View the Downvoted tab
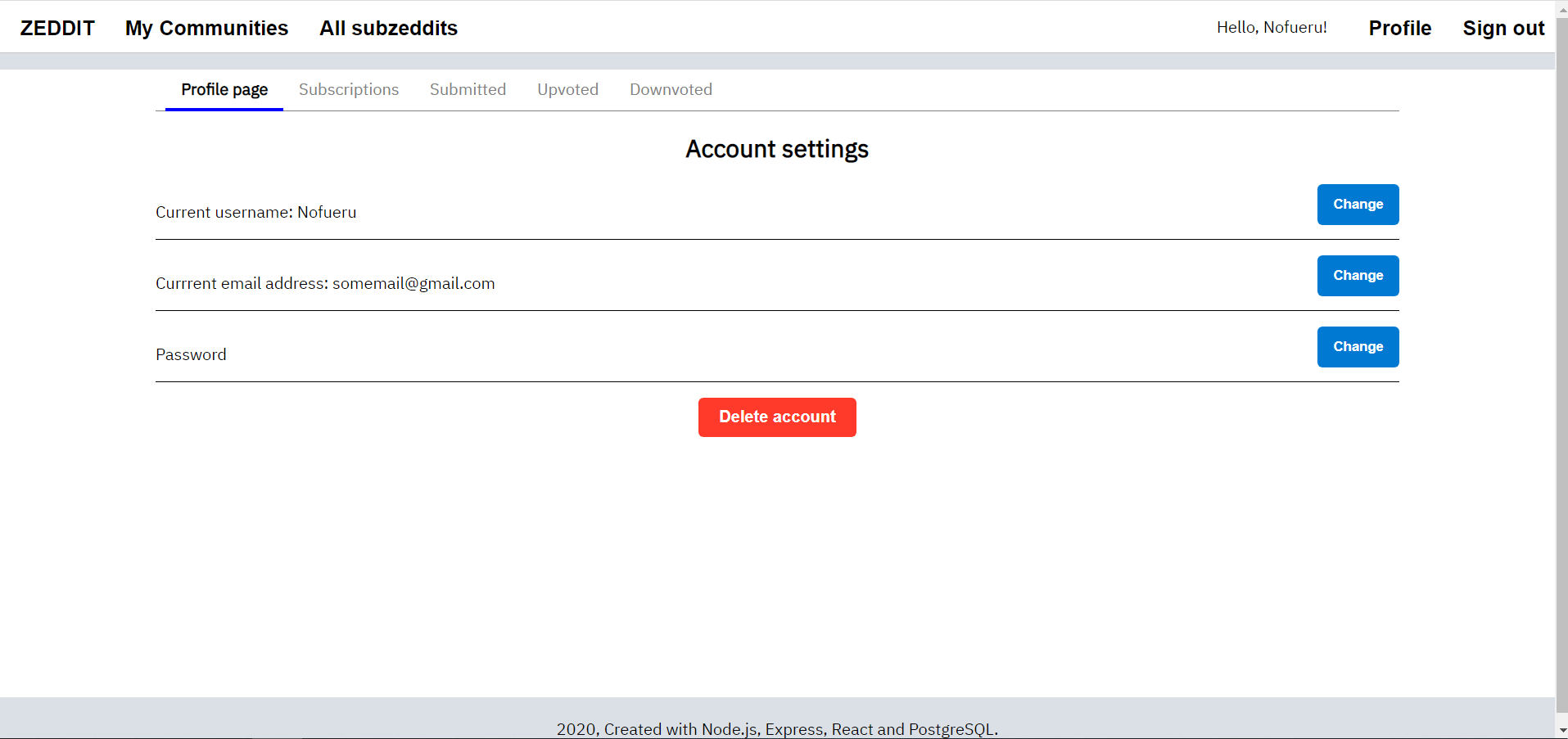This screenshot has height=739, width=1568. click(x=671, y=90)
